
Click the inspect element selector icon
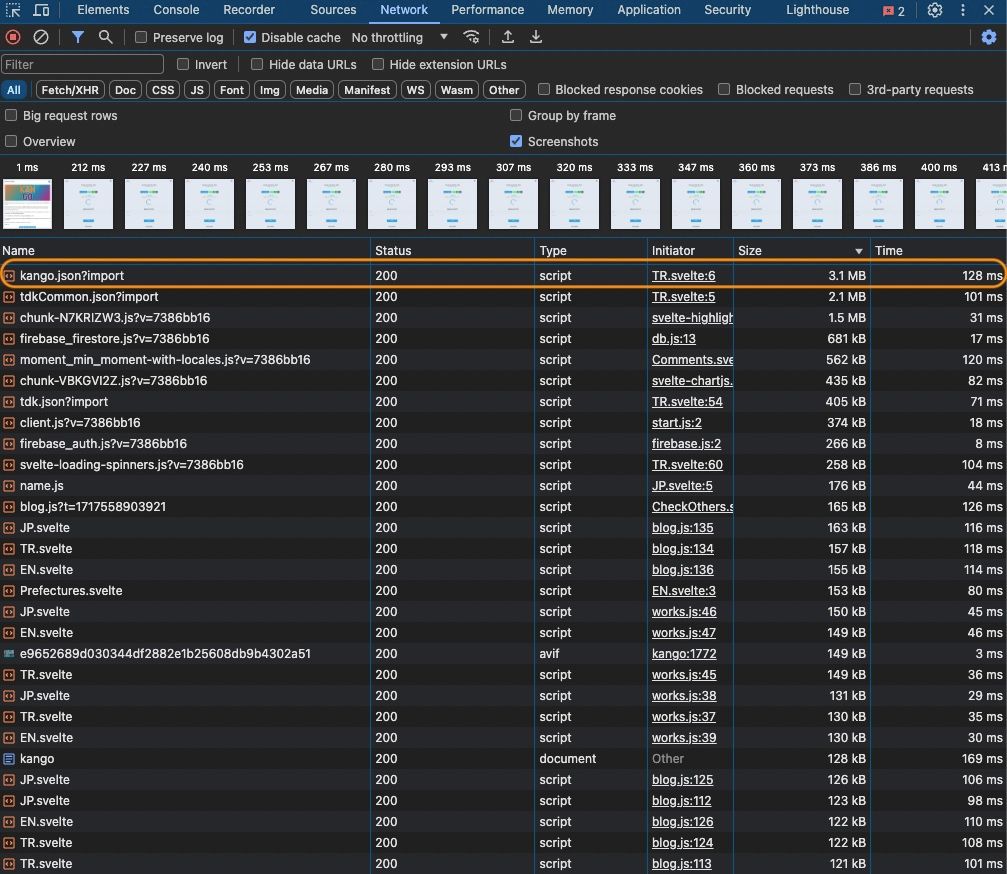click(x=14, y=10)
